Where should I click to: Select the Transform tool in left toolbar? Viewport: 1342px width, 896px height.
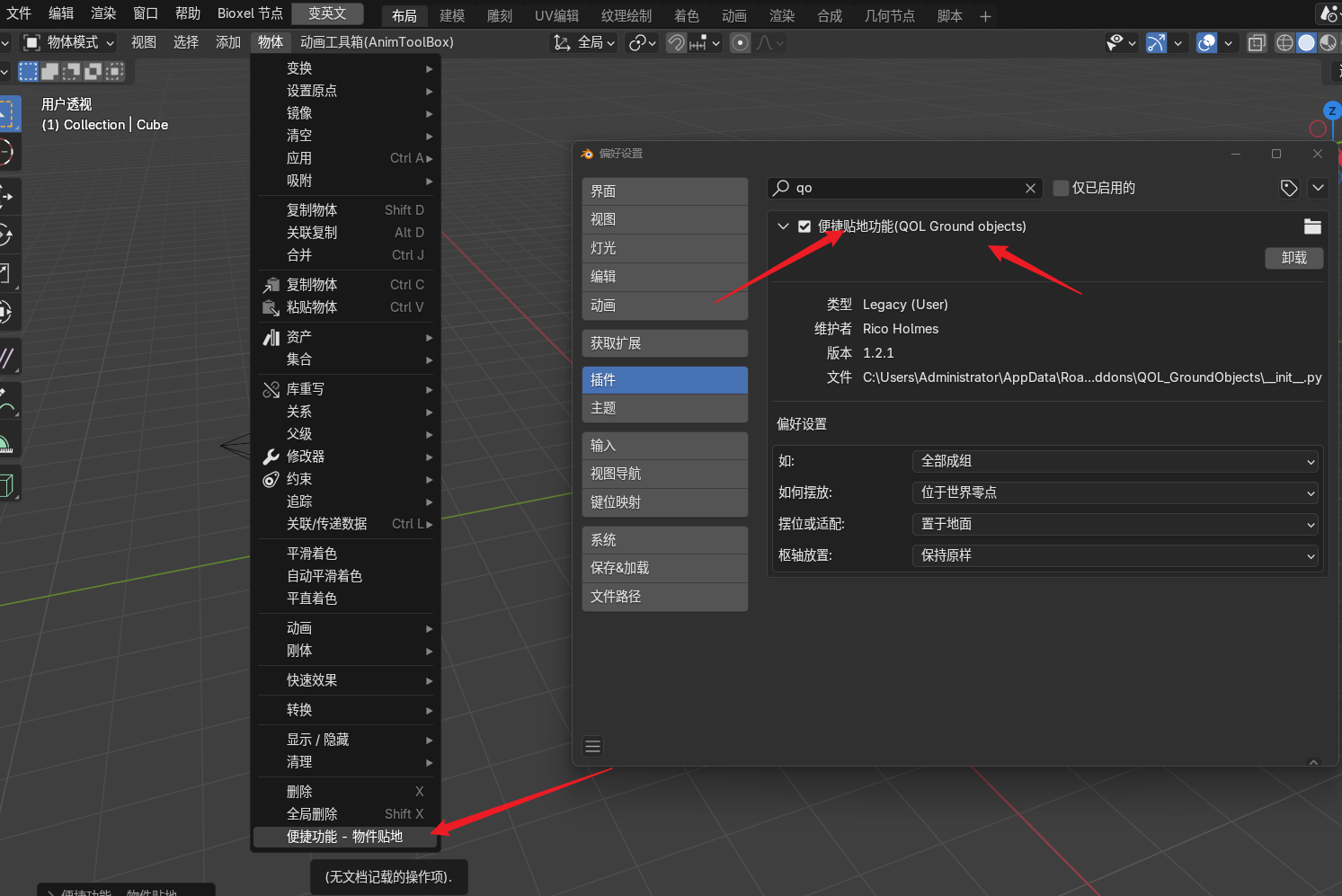pos(7,312)
